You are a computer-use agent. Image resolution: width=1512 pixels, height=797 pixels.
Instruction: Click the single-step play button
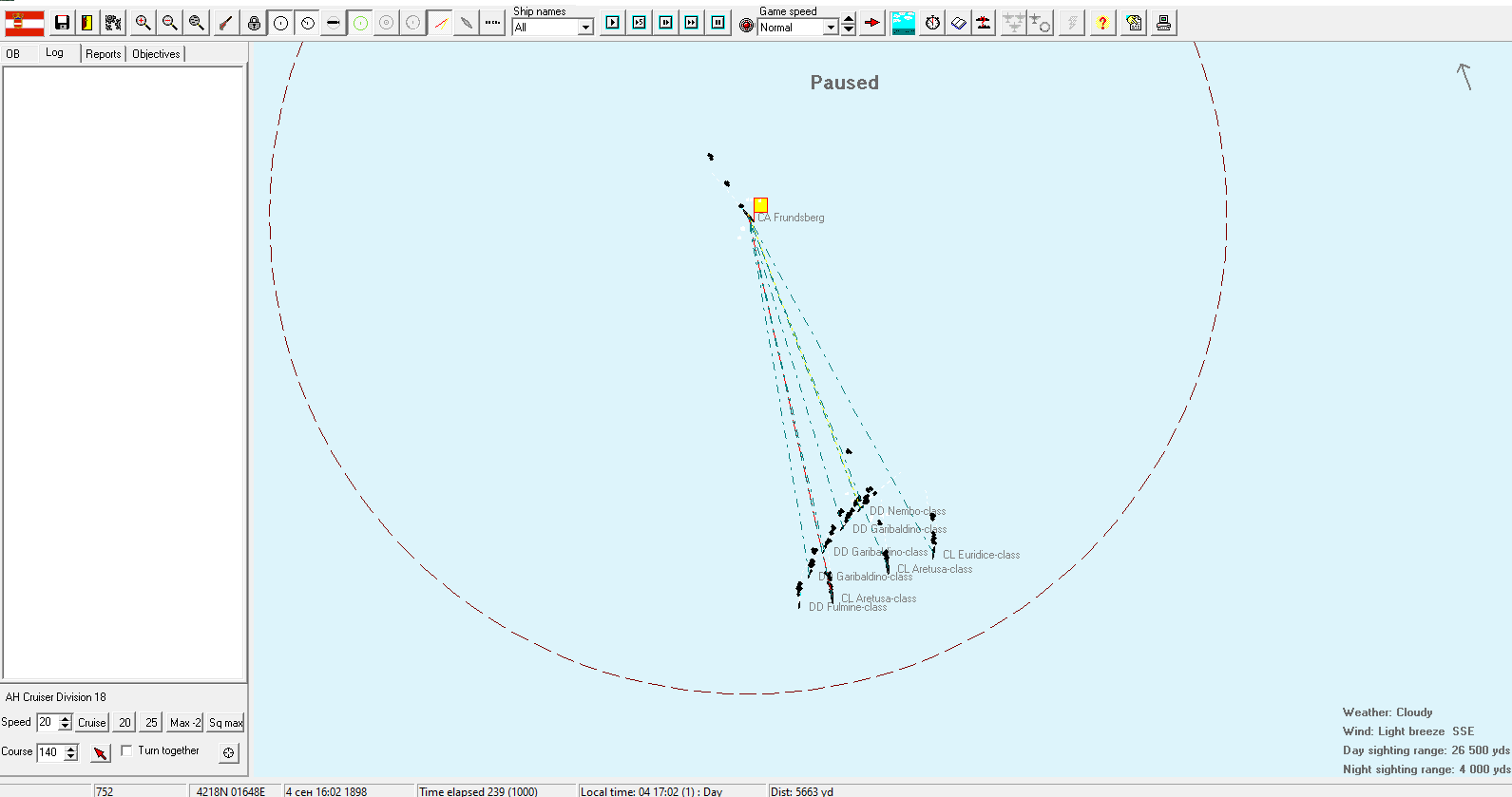(613, 23)
